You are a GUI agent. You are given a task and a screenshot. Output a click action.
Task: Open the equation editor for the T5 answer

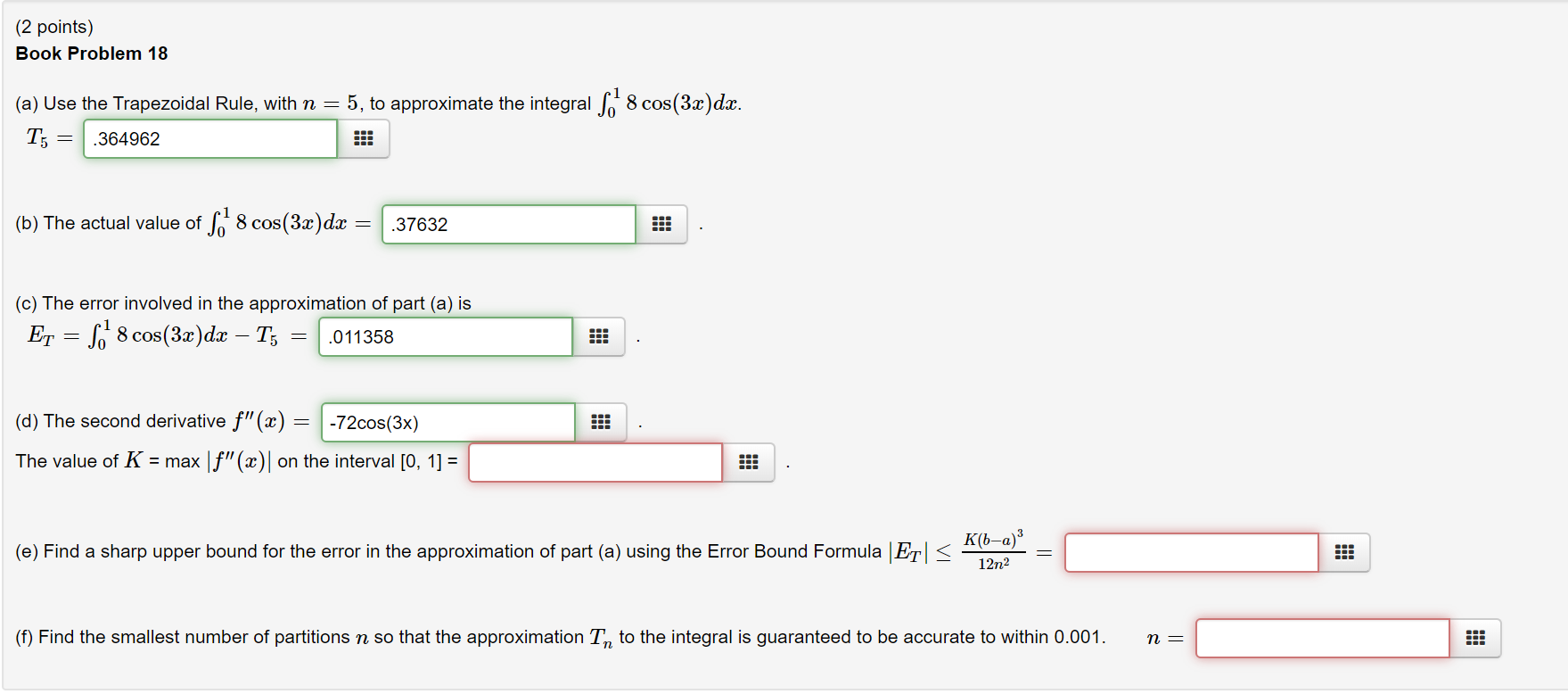pyautogui.click(x=363, y=138)
